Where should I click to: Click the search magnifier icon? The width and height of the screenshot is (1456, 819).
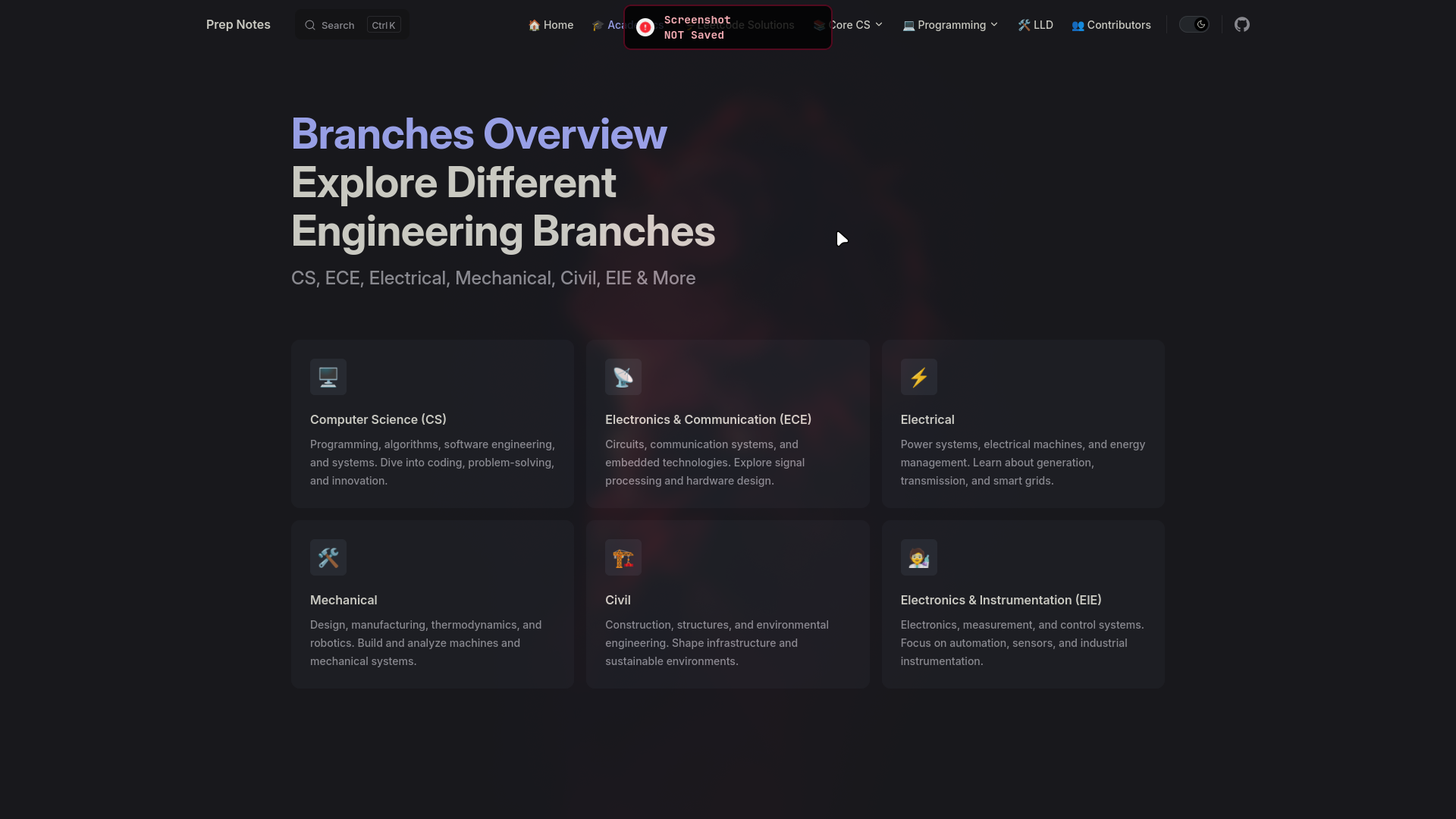tap(311, 24)
